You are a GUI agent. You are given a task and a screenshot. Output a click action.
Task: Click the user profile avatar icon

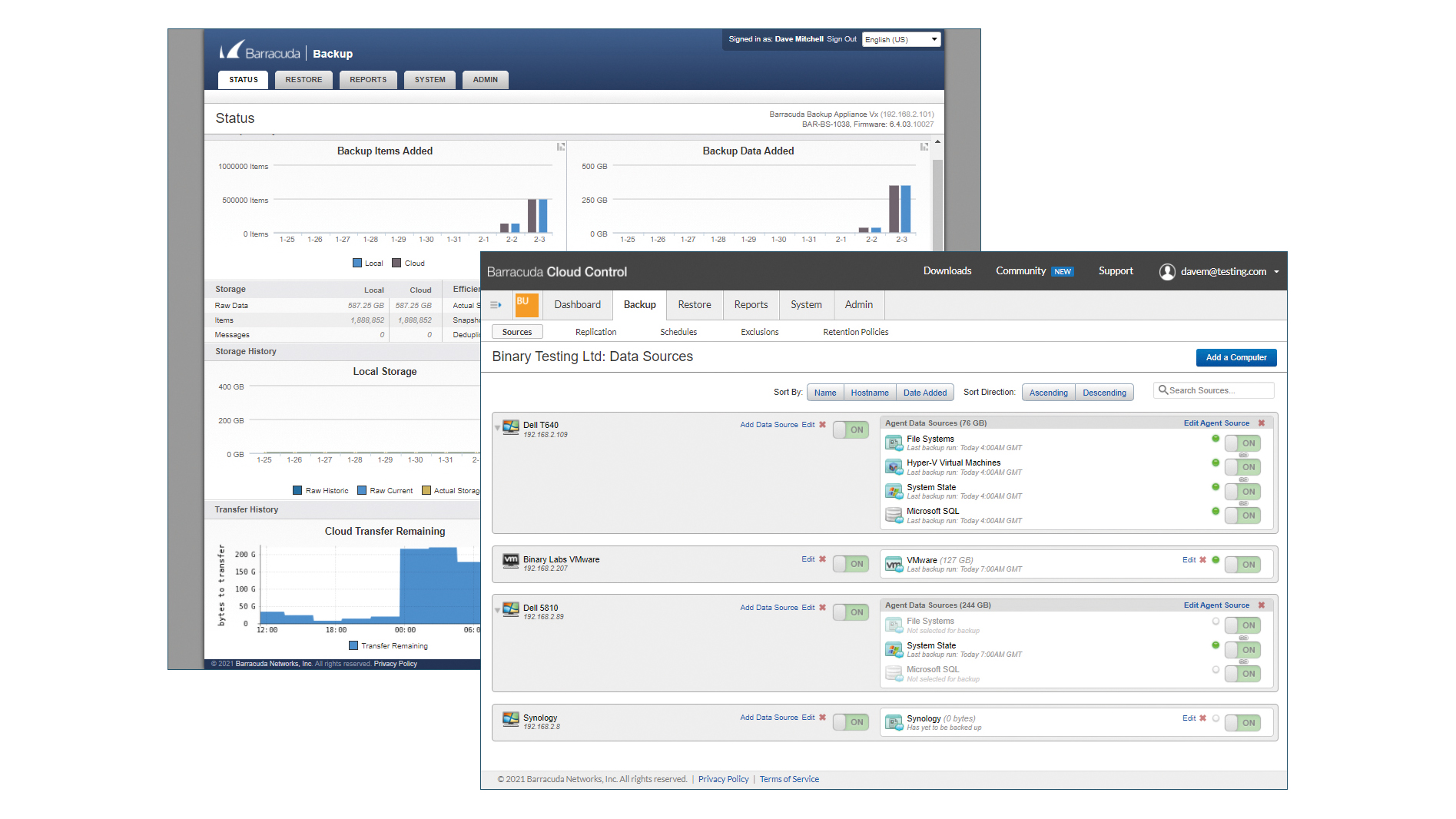(1167, 271)
